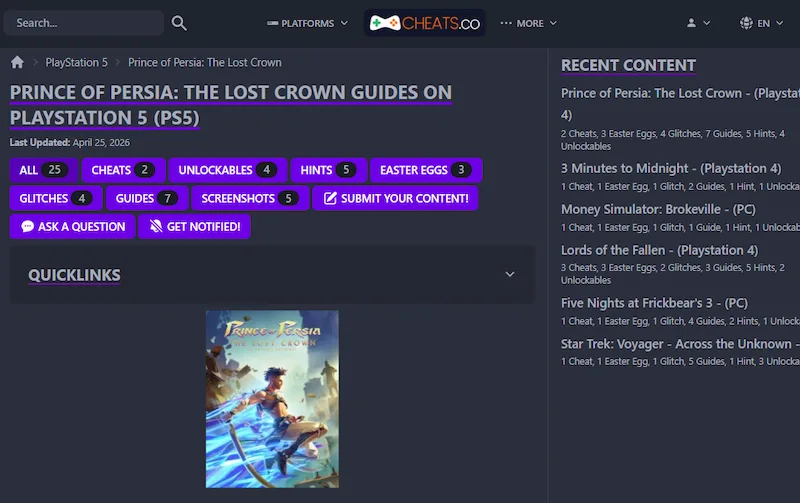Select the Hints 5 tab
Screen dimensions: 800x503
tap(328, 170)
